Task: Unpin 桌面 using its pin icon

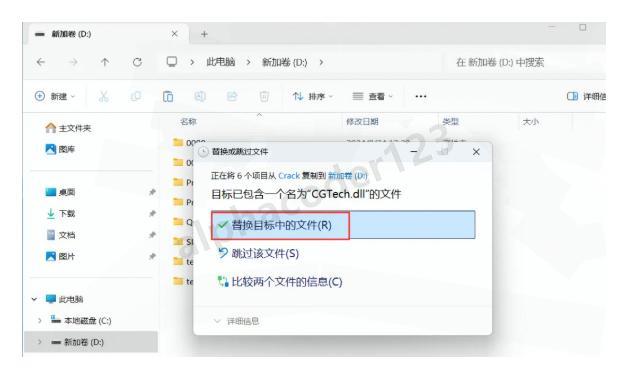Action: pyautogui.click(x=152, y=192)
